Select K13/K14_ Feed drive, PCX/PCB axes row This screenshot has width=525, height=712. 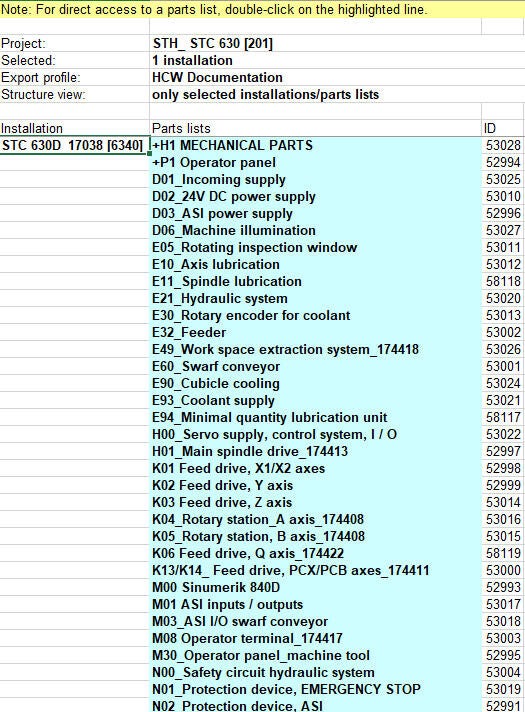tap(315, 570)
